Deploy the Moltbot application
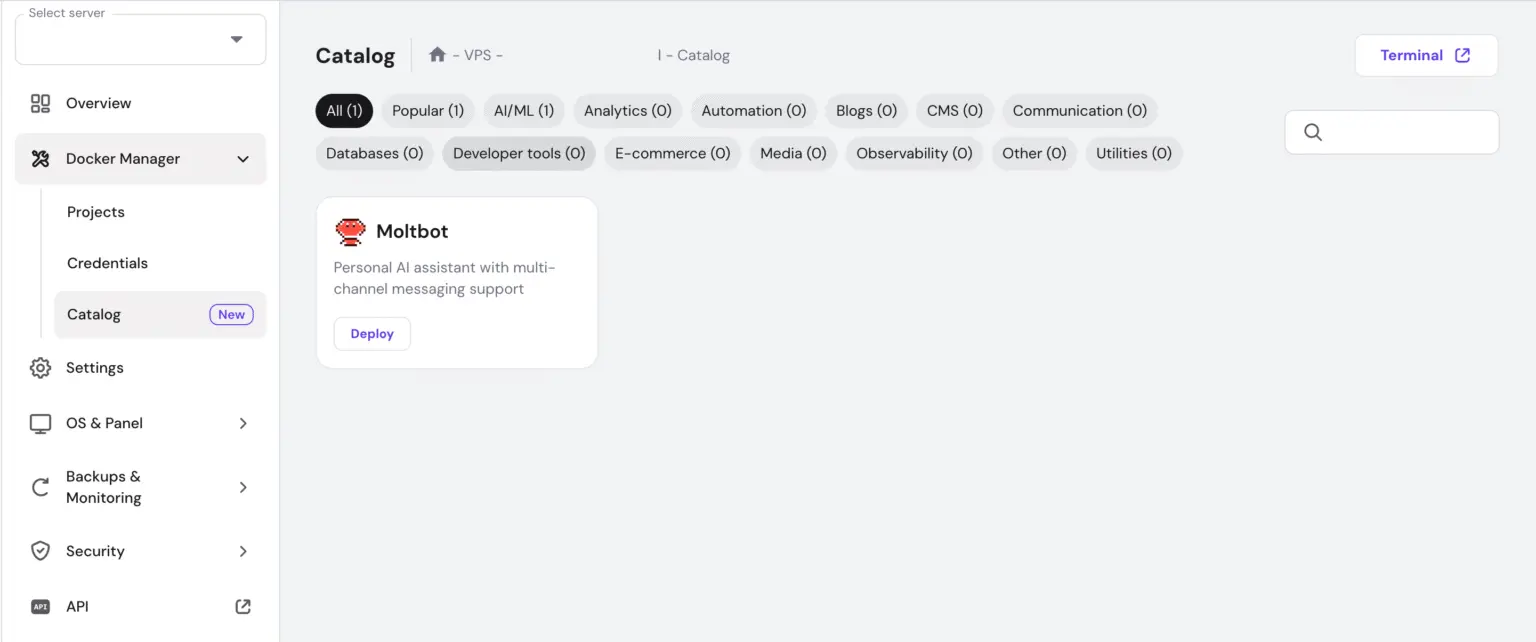 [371, 333]
